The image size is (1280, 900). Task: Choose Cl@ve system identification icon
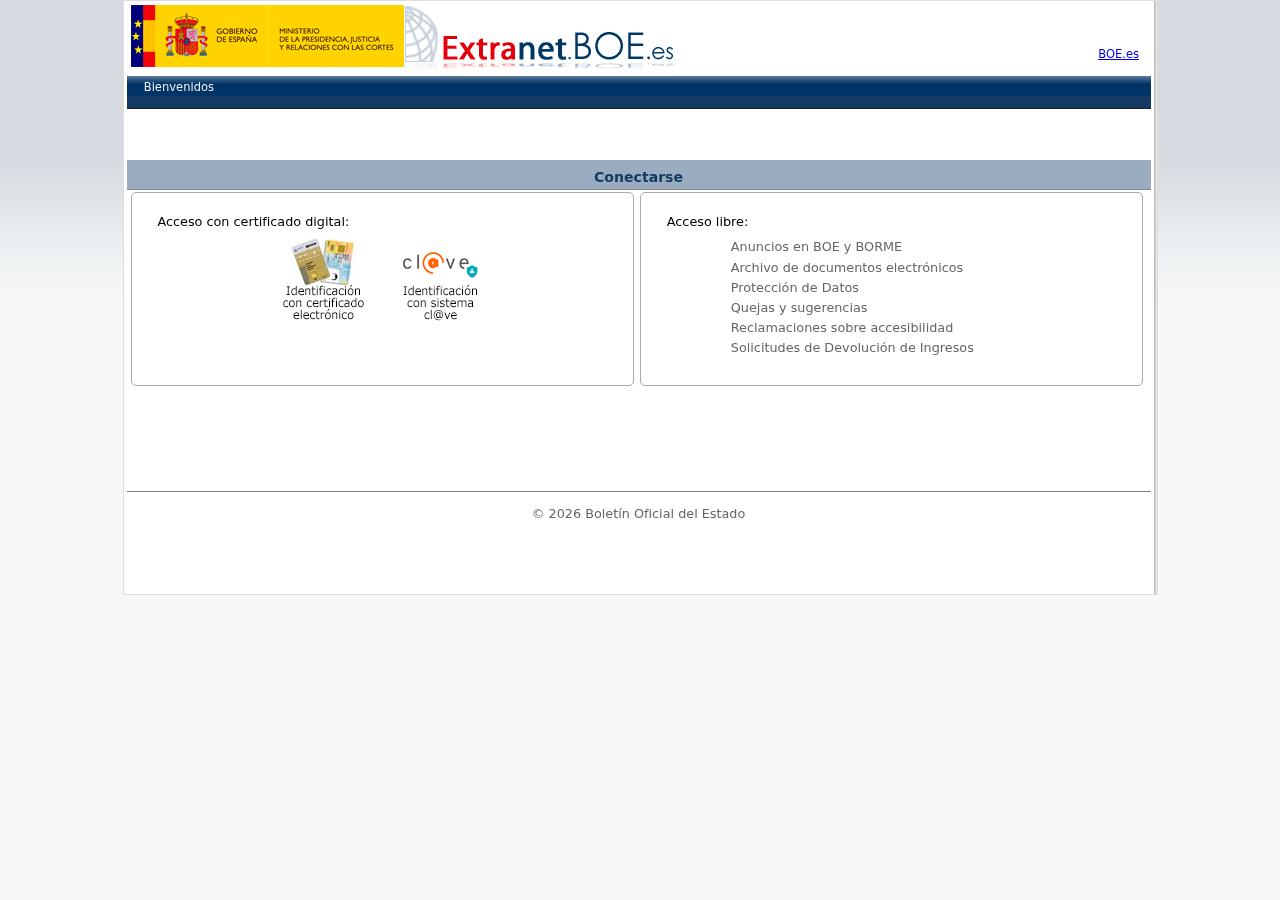[440, 285]
